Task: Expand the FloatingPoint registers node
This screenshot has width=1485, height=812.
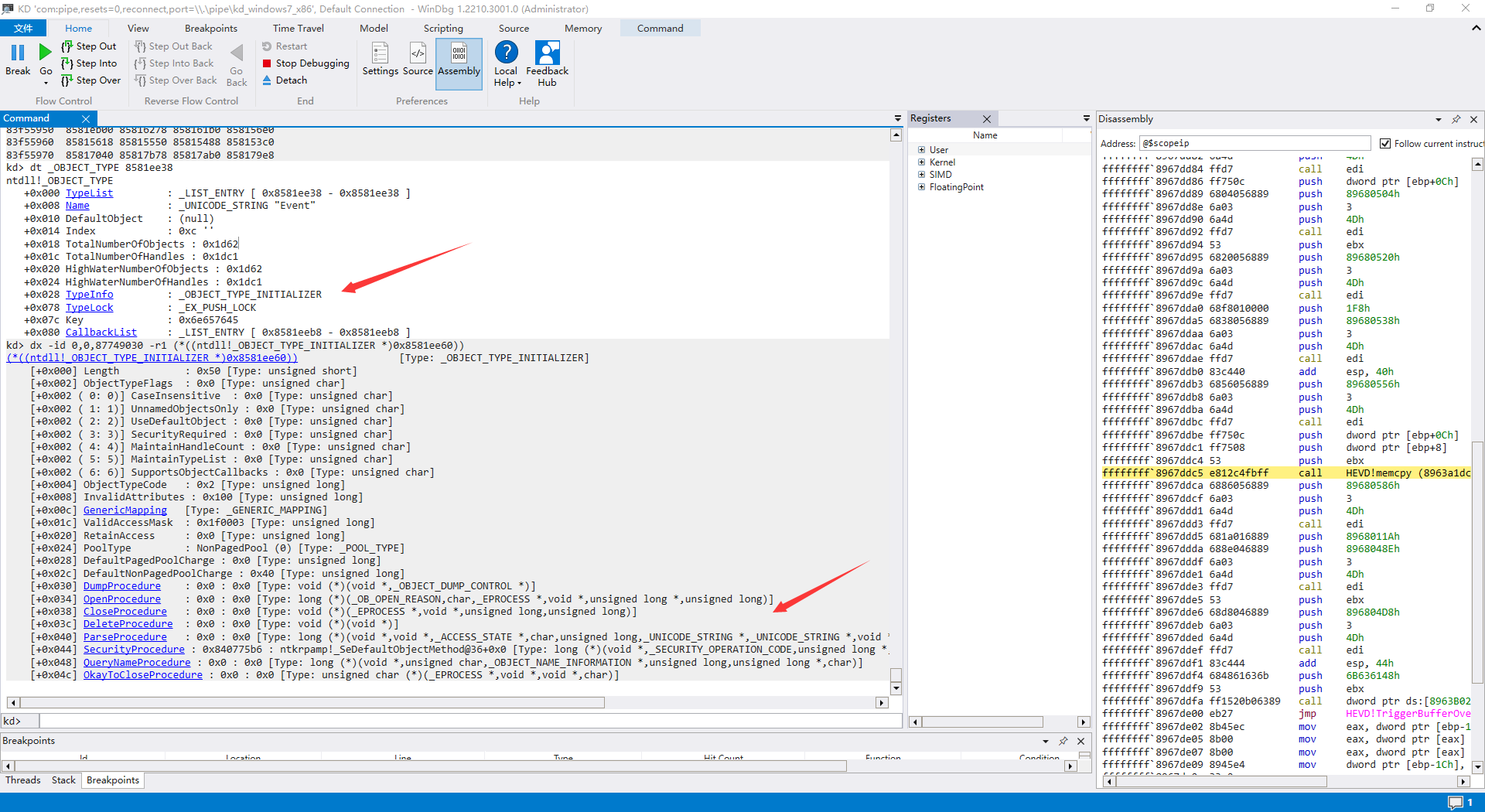Action: click(921, 187)
